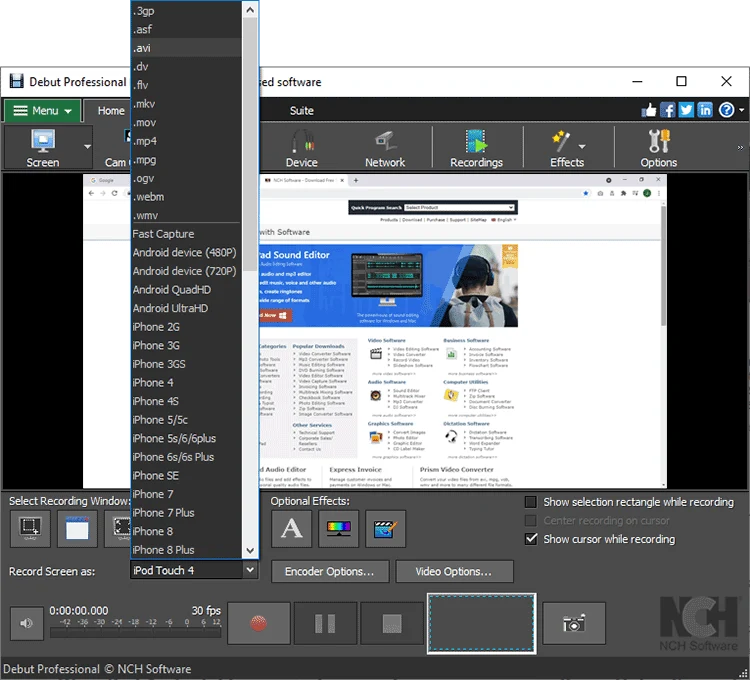The height and width of the screenshot is (680, 750).
Task: Open Video Options
Action: (x=454, y=572)
